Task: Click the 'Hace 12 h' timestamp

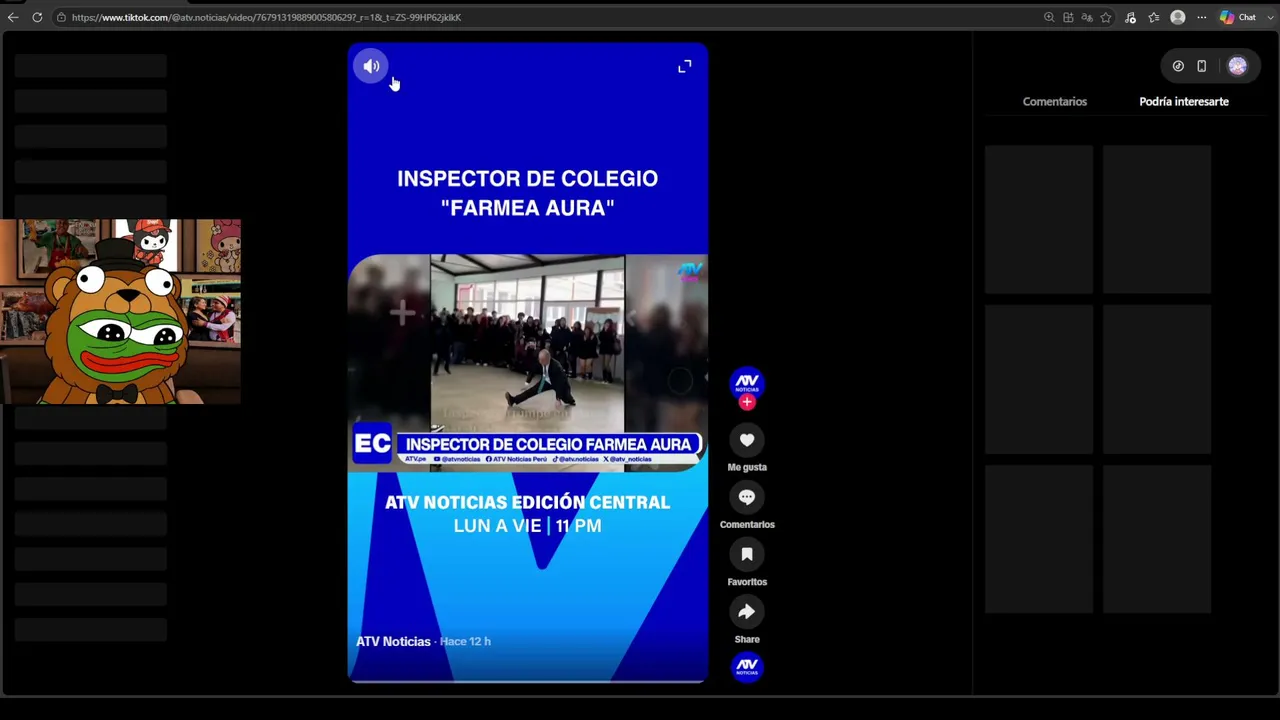Action: click(x=466, y=642)
